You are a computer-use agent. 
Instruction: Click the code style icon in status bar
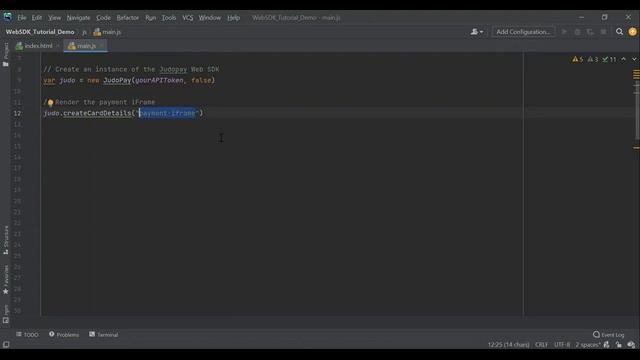click(607, 345)
